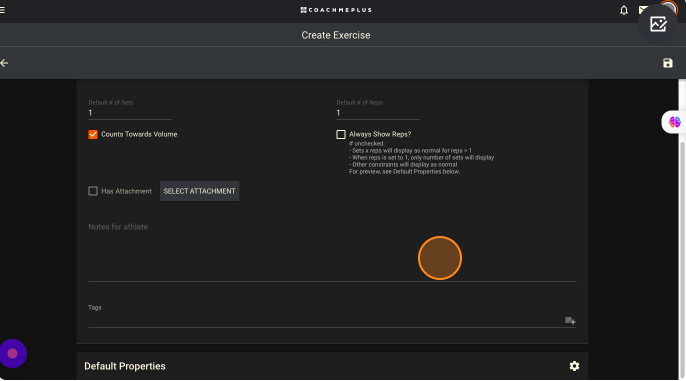Click the add tag icon in the Tags field
This screenshot has width=686, height=381.
click(x=570, y=321)
